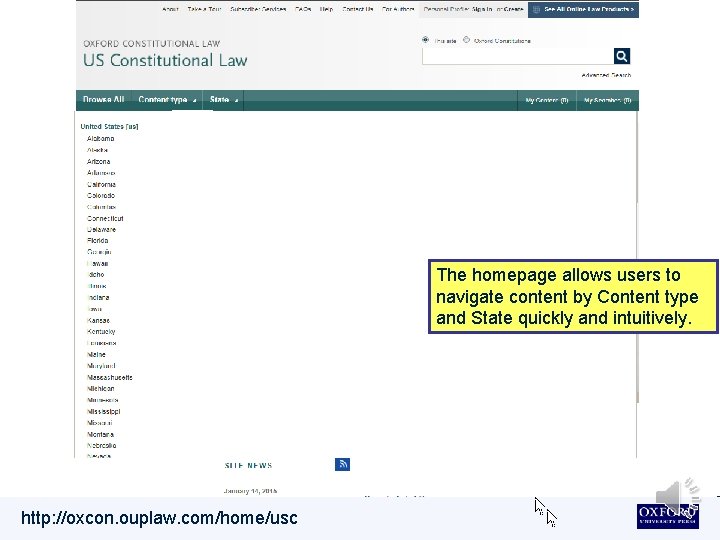Select Illinois from the state list

96,286
